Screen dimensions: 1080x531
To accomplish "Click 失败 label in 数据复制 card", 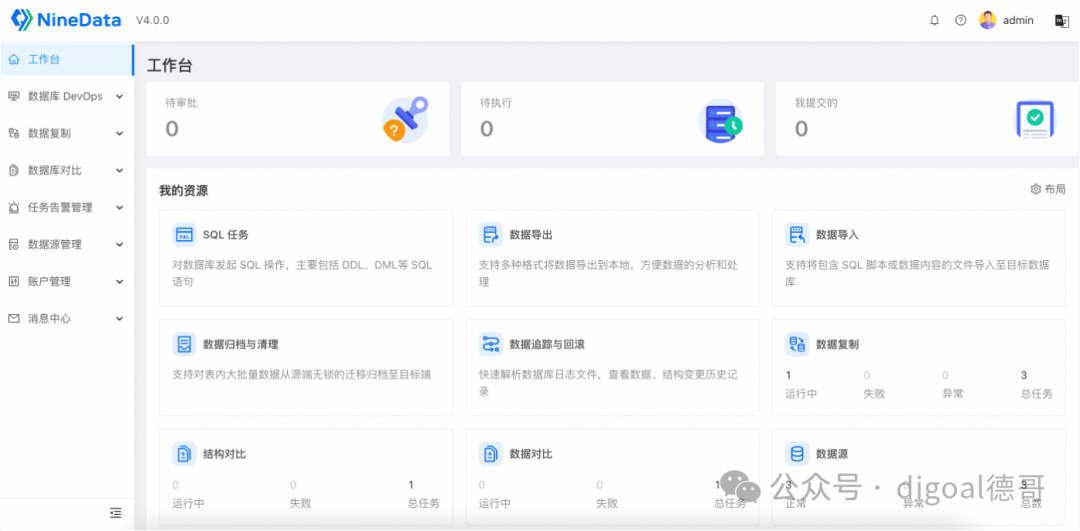I will click(874, 394).
